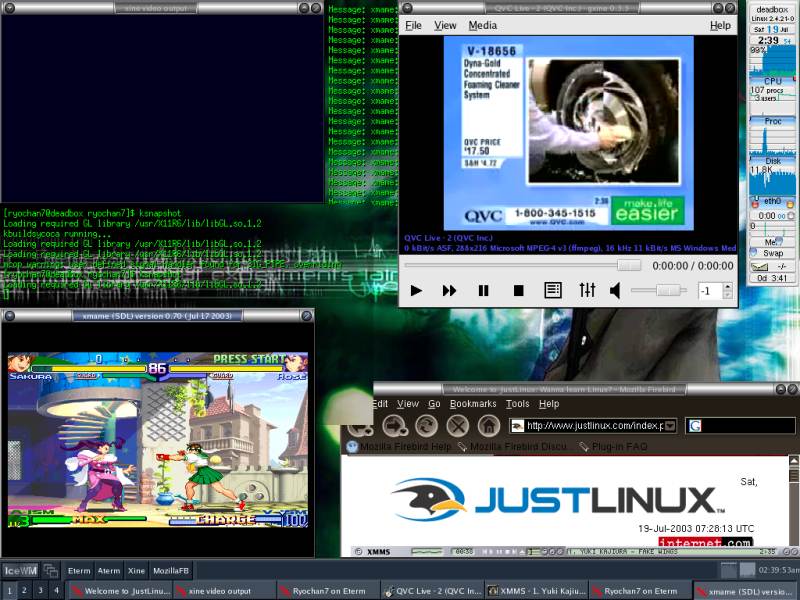Click the Disk monitor label in gkrellm

tap(772, 161)
